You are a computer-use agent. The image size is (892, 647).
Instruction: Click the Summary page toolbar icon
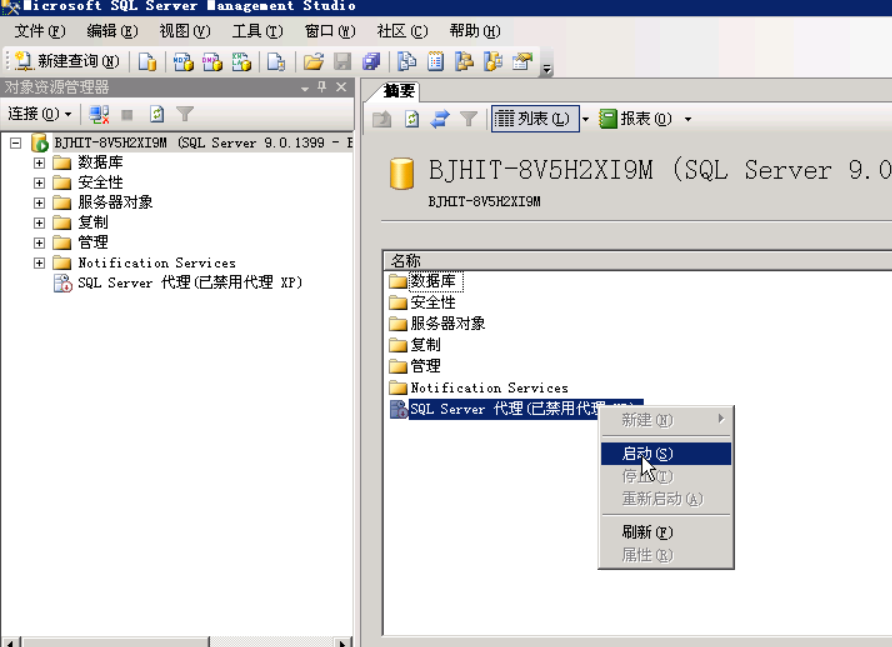[x=436, y=61]
